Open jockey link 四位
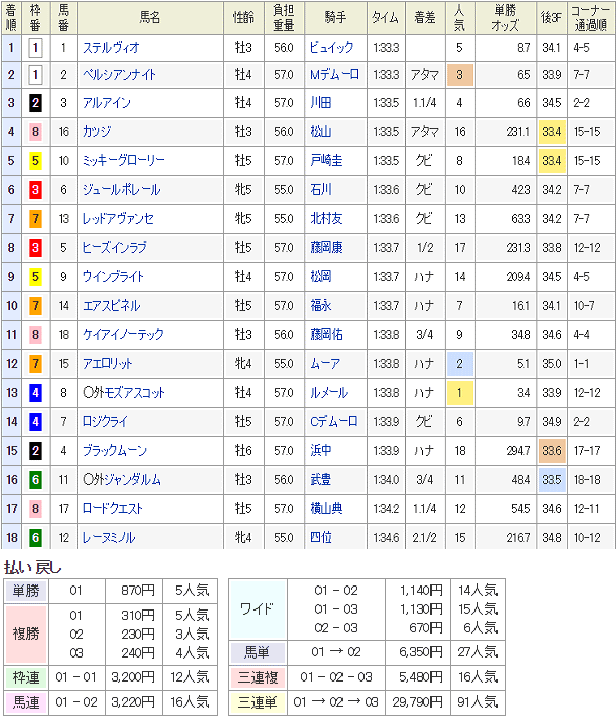This screenshot has width=616, height=717. point(321,538)
